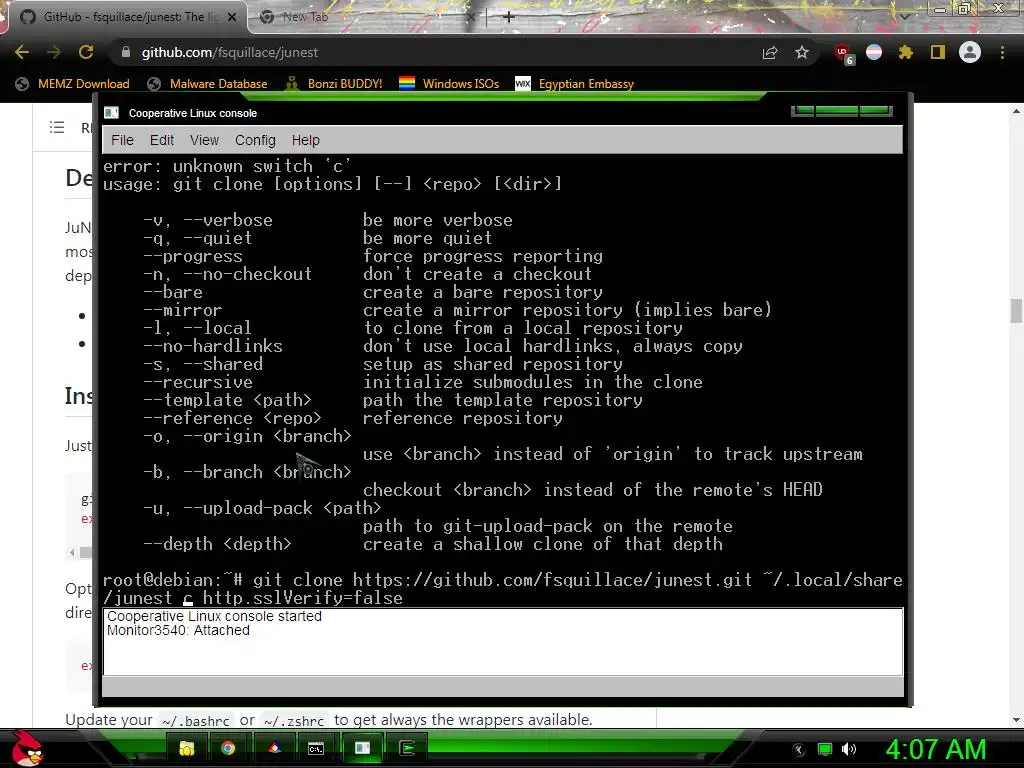1024x768 pixels.
Task: Switch to the New Tab browser tab
Action: [x=305, y=17]
